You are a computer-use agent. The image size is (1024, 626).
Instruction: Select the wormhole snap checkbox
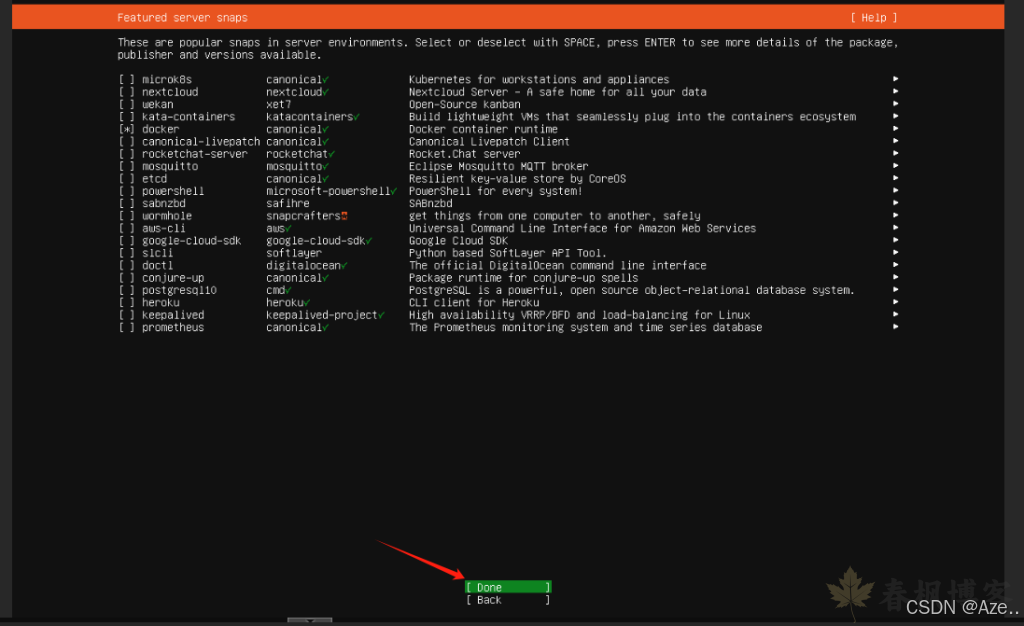click(x=127, y=216)
